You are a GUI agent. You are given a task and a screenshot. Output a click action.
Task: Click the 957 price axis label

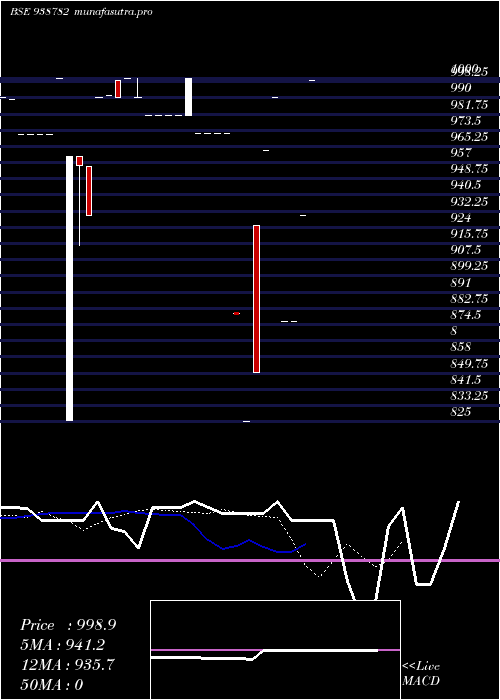click(x=461, y=152)
